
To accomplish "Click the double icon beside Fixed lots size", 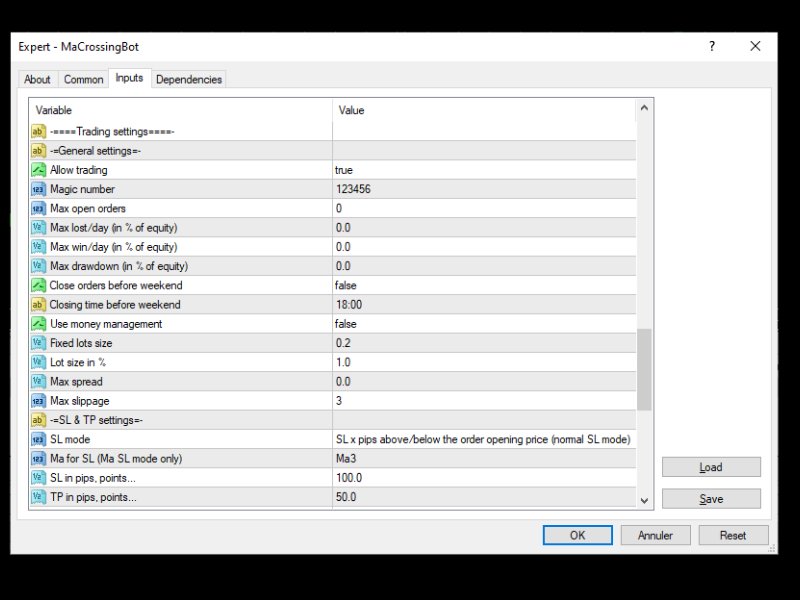I will pos(38,343).
